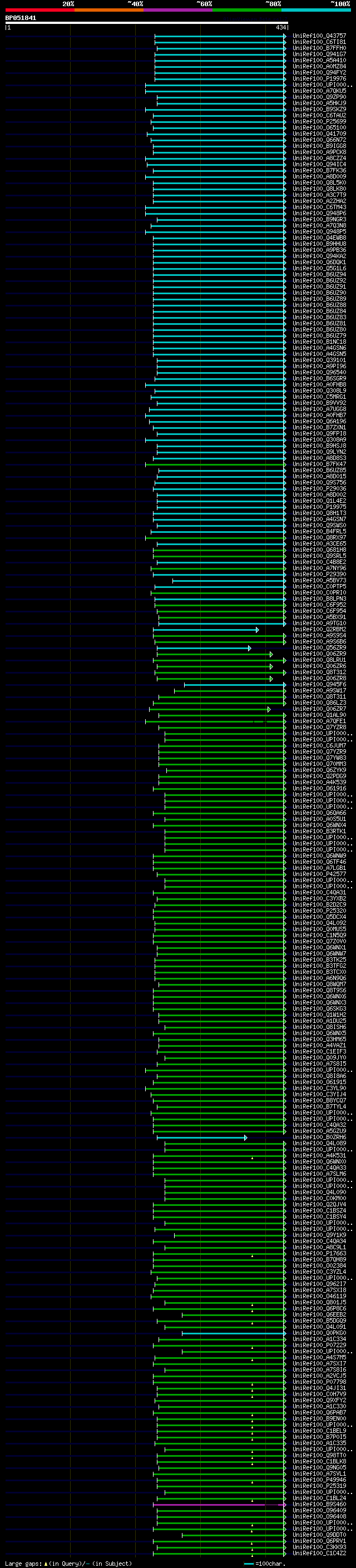Select the UniRef100_A9S9S4 label
This screenshot has width=356, height=1568.
(x=319, y=635)
